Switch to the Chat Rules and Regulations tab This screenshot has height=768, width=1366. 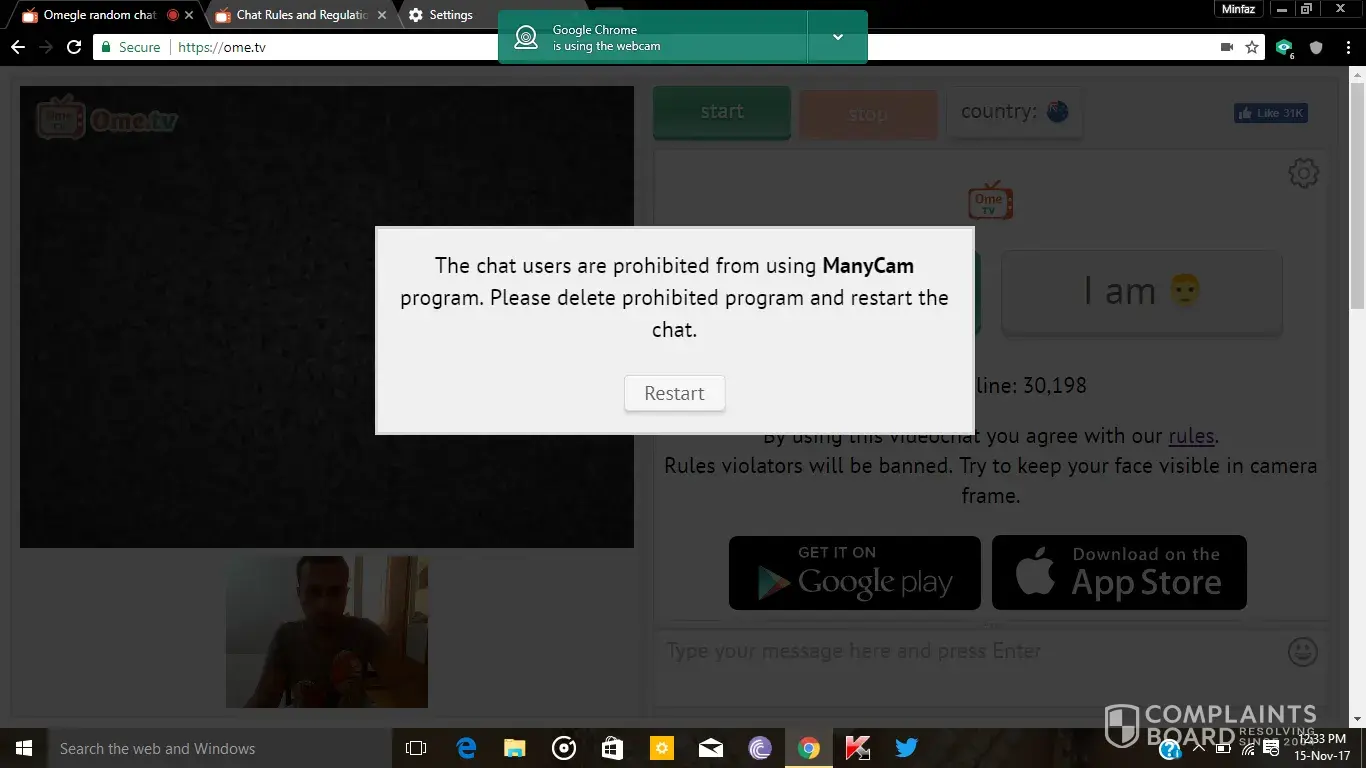click(303, 15)
